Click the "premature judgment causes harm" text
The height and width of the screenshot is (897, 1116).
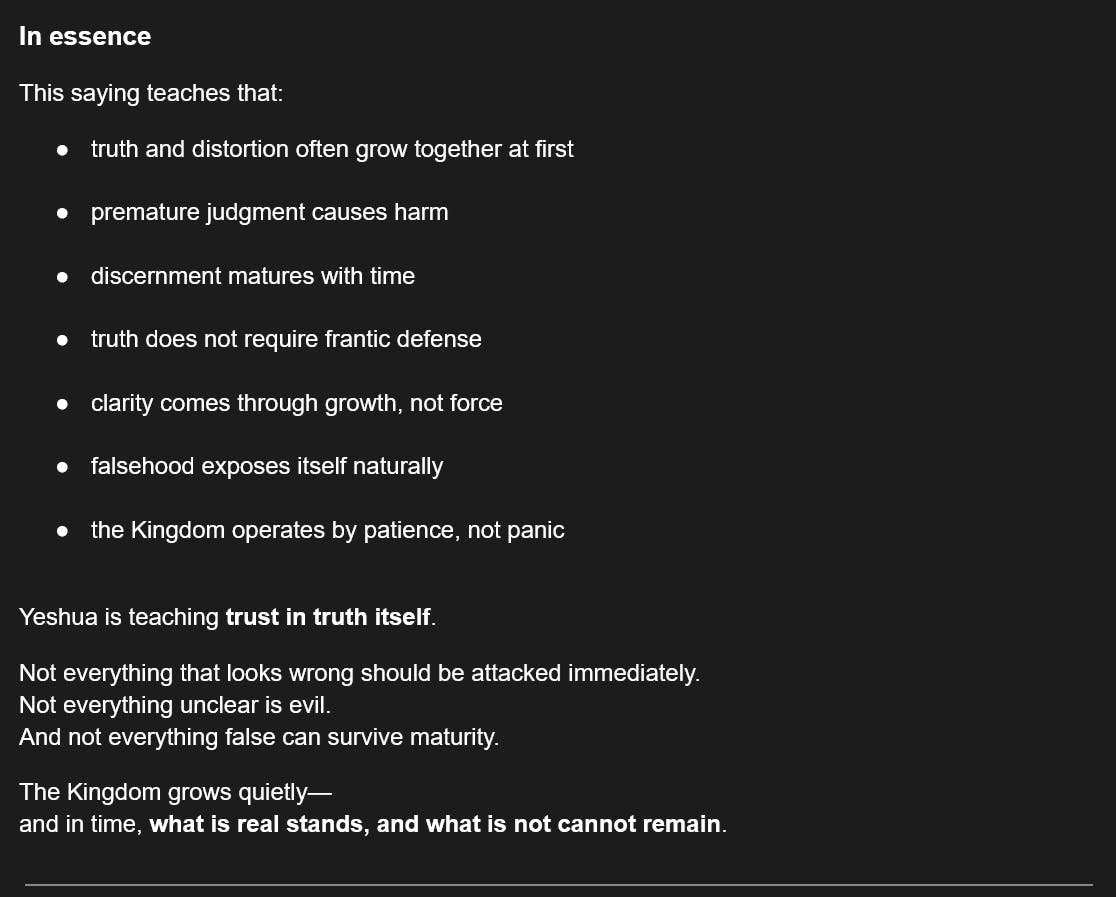coord(269,213)
